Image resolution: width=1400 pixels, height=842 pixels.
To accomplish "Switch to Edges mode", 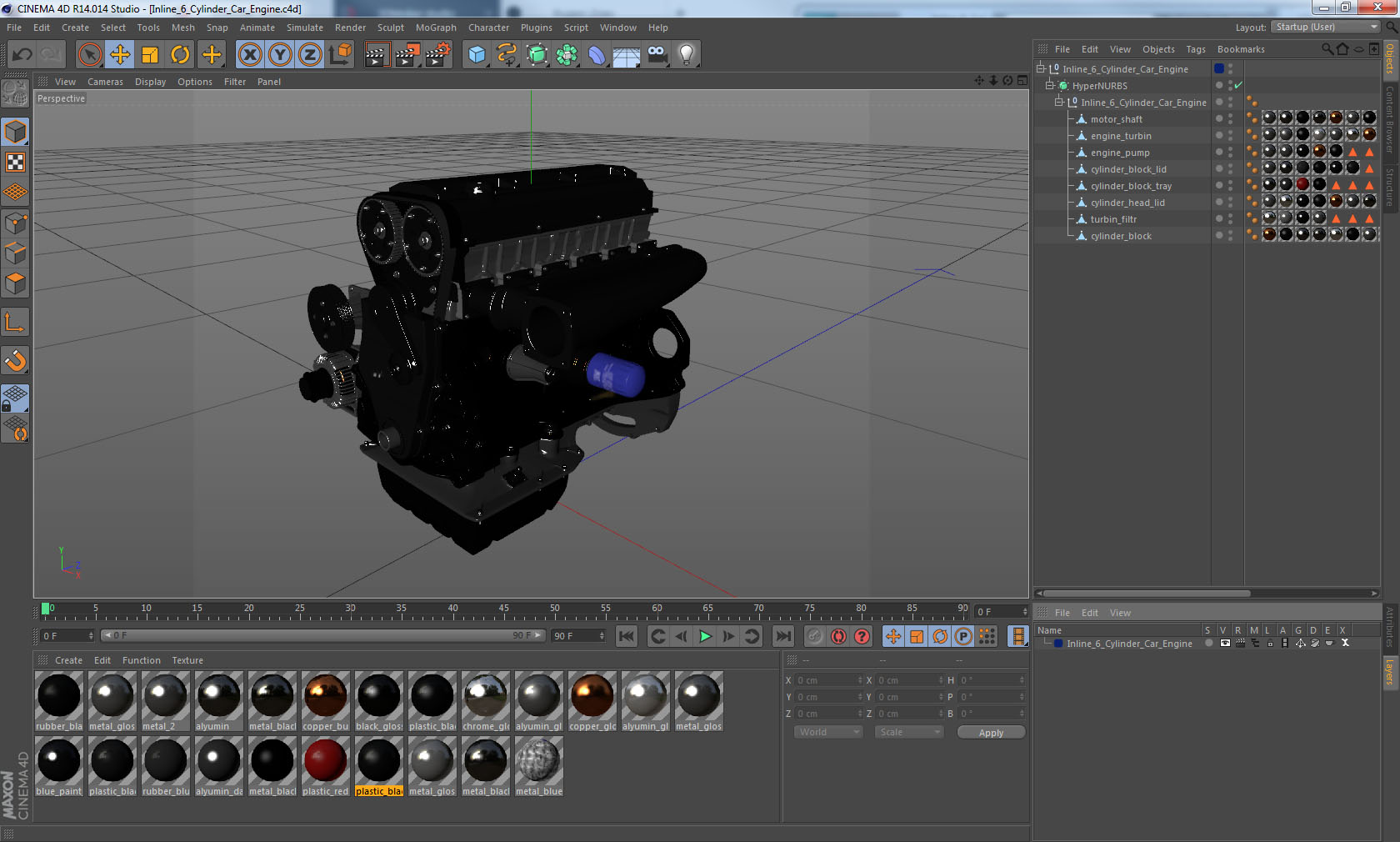I will (15, 253).
